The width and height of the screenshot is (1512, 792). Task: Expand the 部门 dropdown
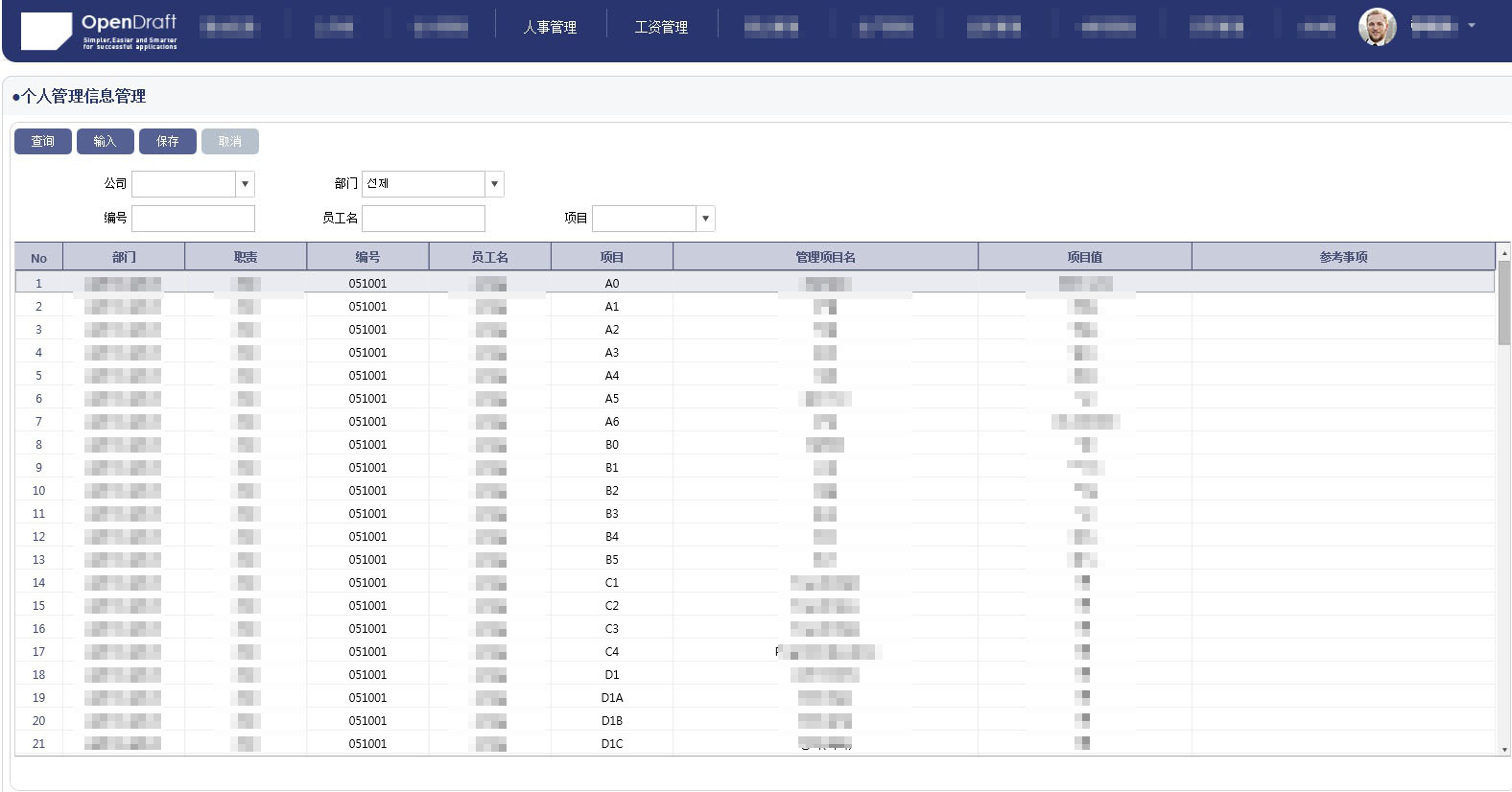point(494,184)
